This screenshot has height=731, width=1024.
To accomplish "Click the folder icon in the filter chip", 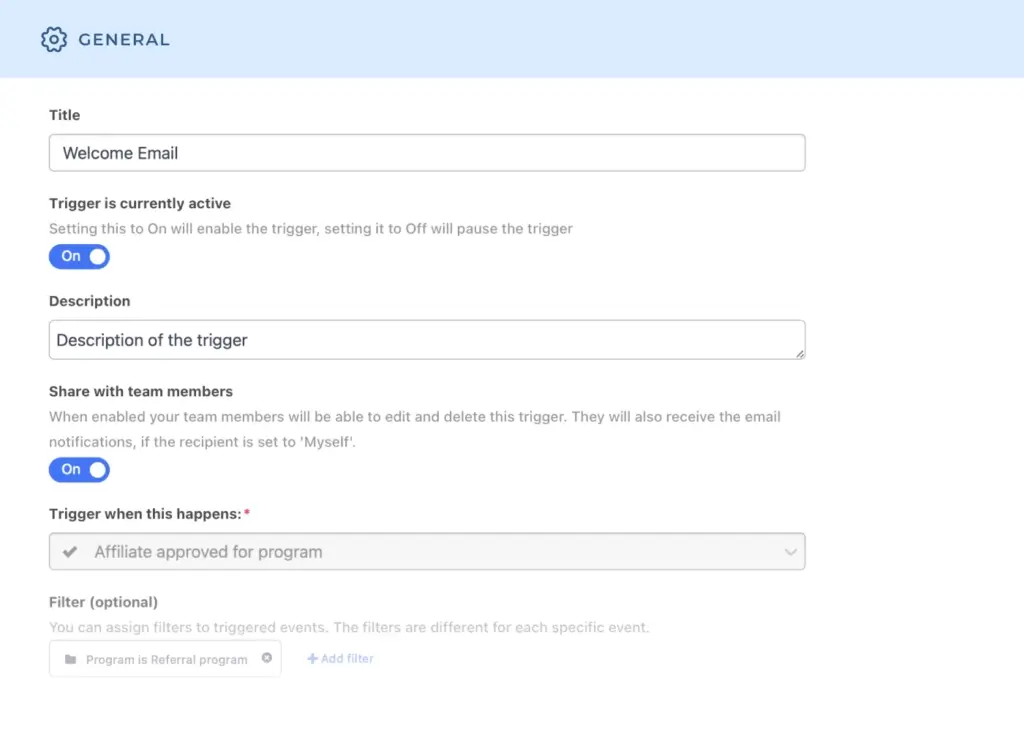I will (x=70, y=660).
